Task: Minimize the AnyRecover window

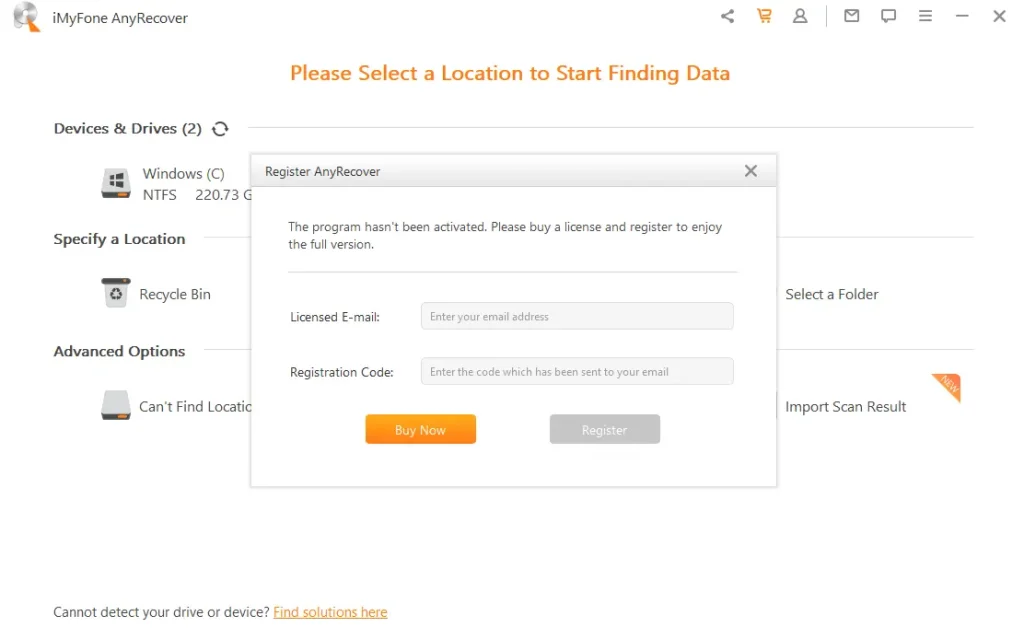Action: (962, 16)
